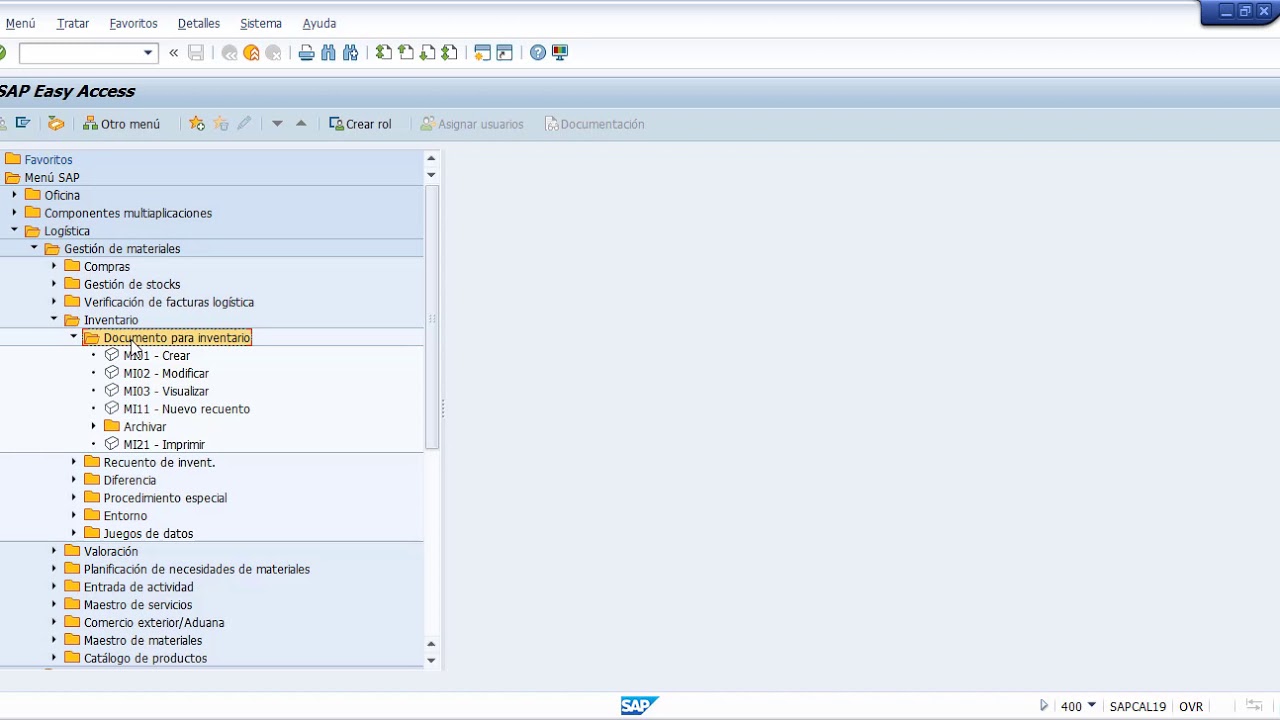Click the Crear rol button

[x=360, y=124]
